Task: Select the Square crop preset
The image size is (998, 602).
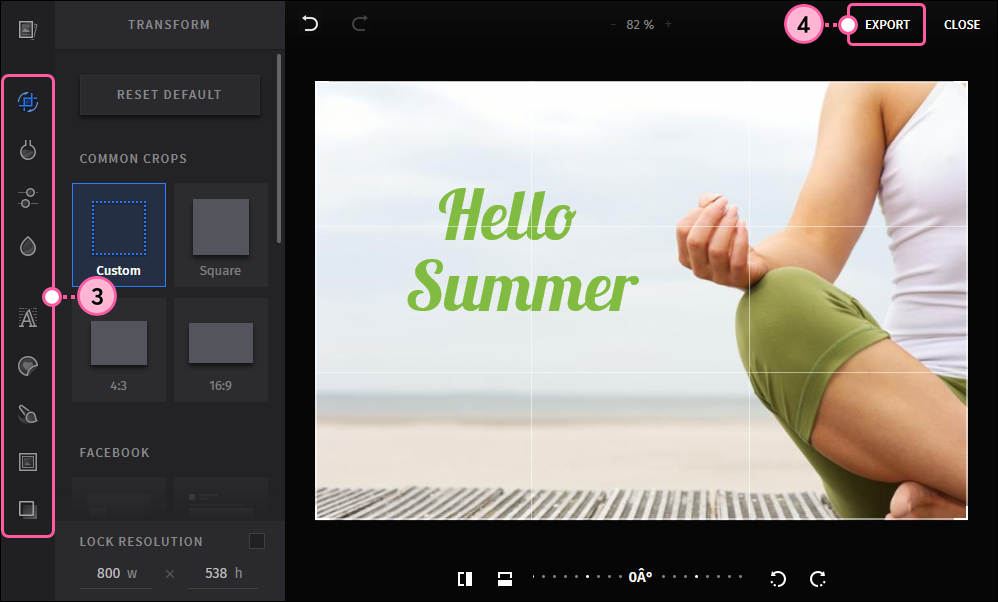Action: click(220, 234)
